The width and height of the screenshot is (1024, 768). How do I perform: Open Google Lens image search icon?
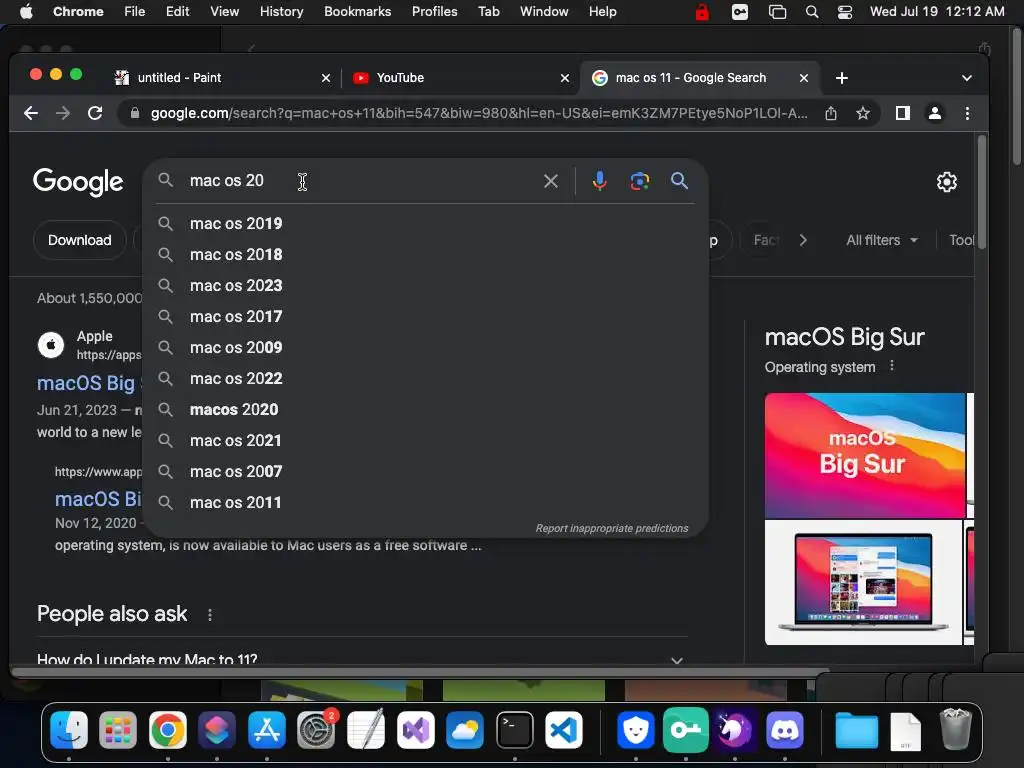click(639, 181)
